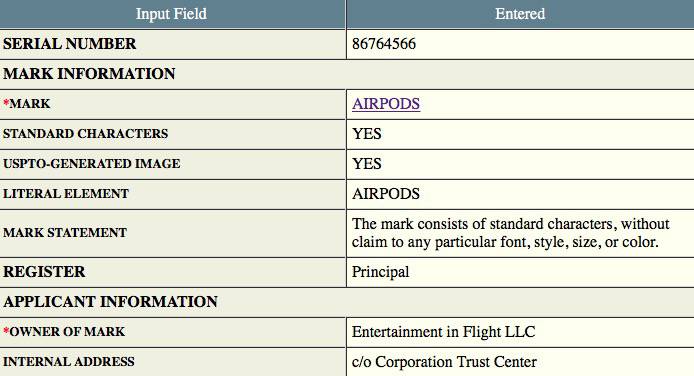
Task: Click the REGISTER row label
Action: coord(44,272)
